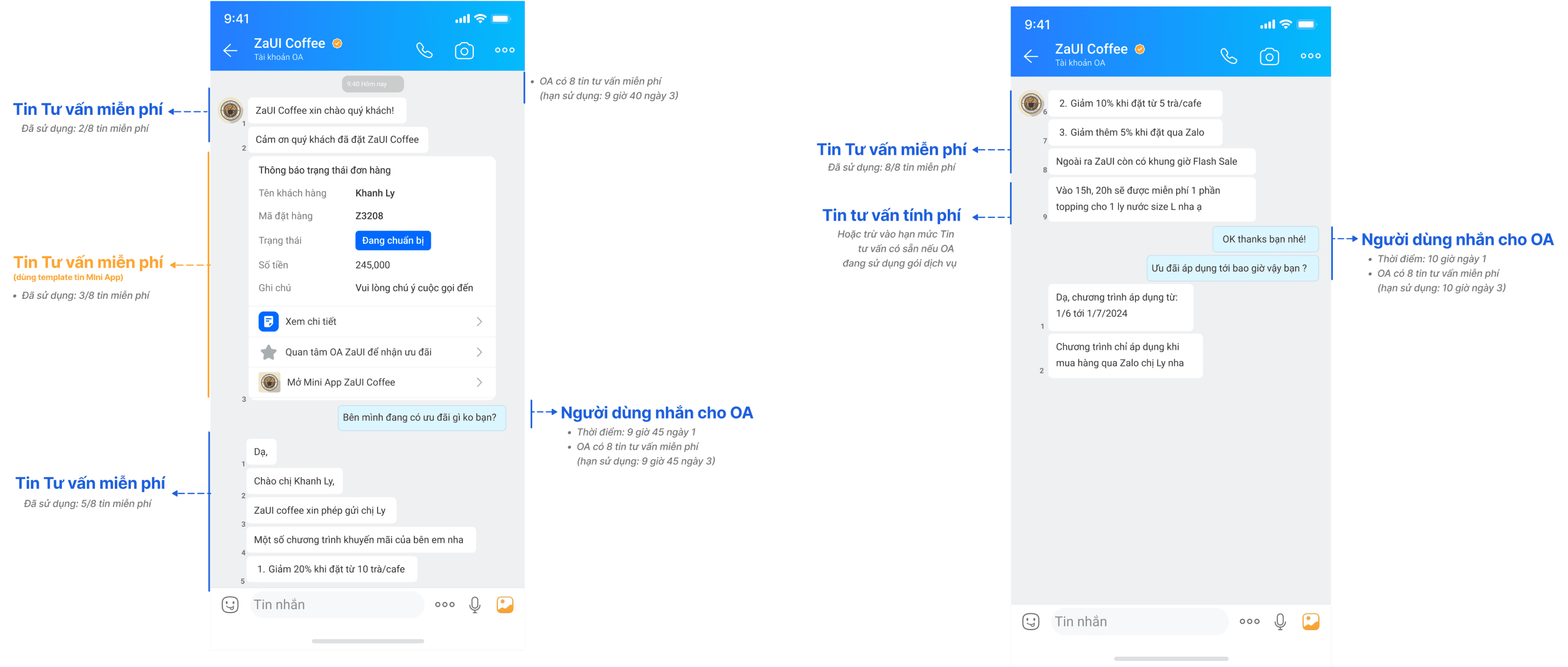
Task: Open Quan tâm OA ZaUI để nhận ưu đãi
Action: (x=372, y=352)
